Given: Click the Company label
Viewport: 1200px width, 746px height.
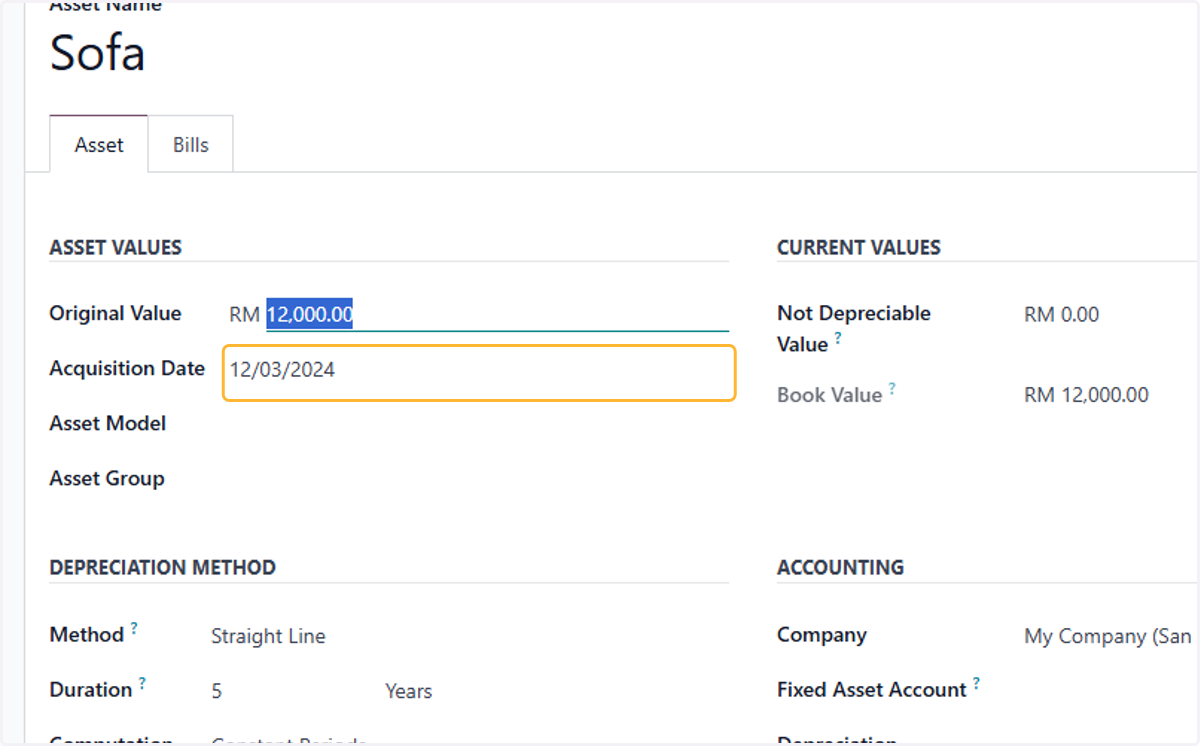Looking at the screenshot, I should [822, 635].
